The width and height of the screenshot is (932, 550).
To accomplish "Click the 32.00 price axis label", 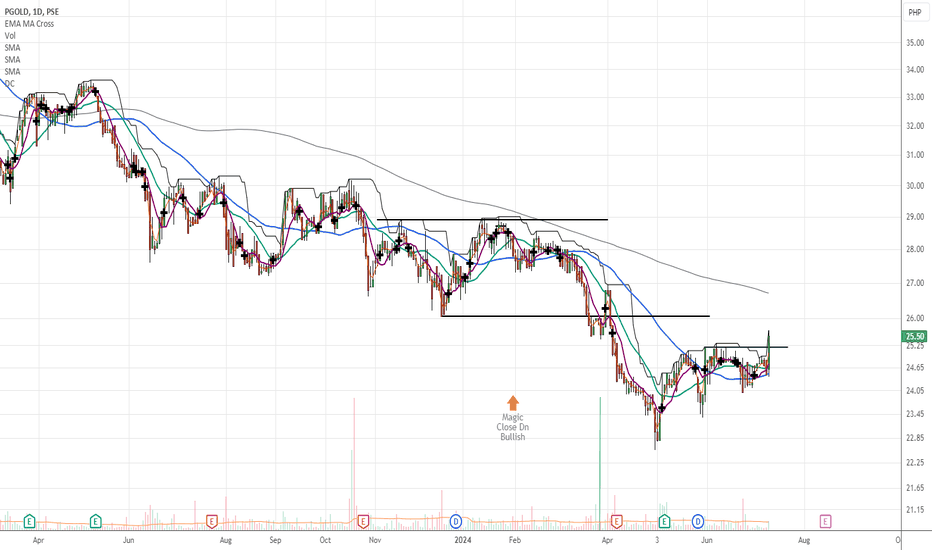I will (x=915, y=126).
